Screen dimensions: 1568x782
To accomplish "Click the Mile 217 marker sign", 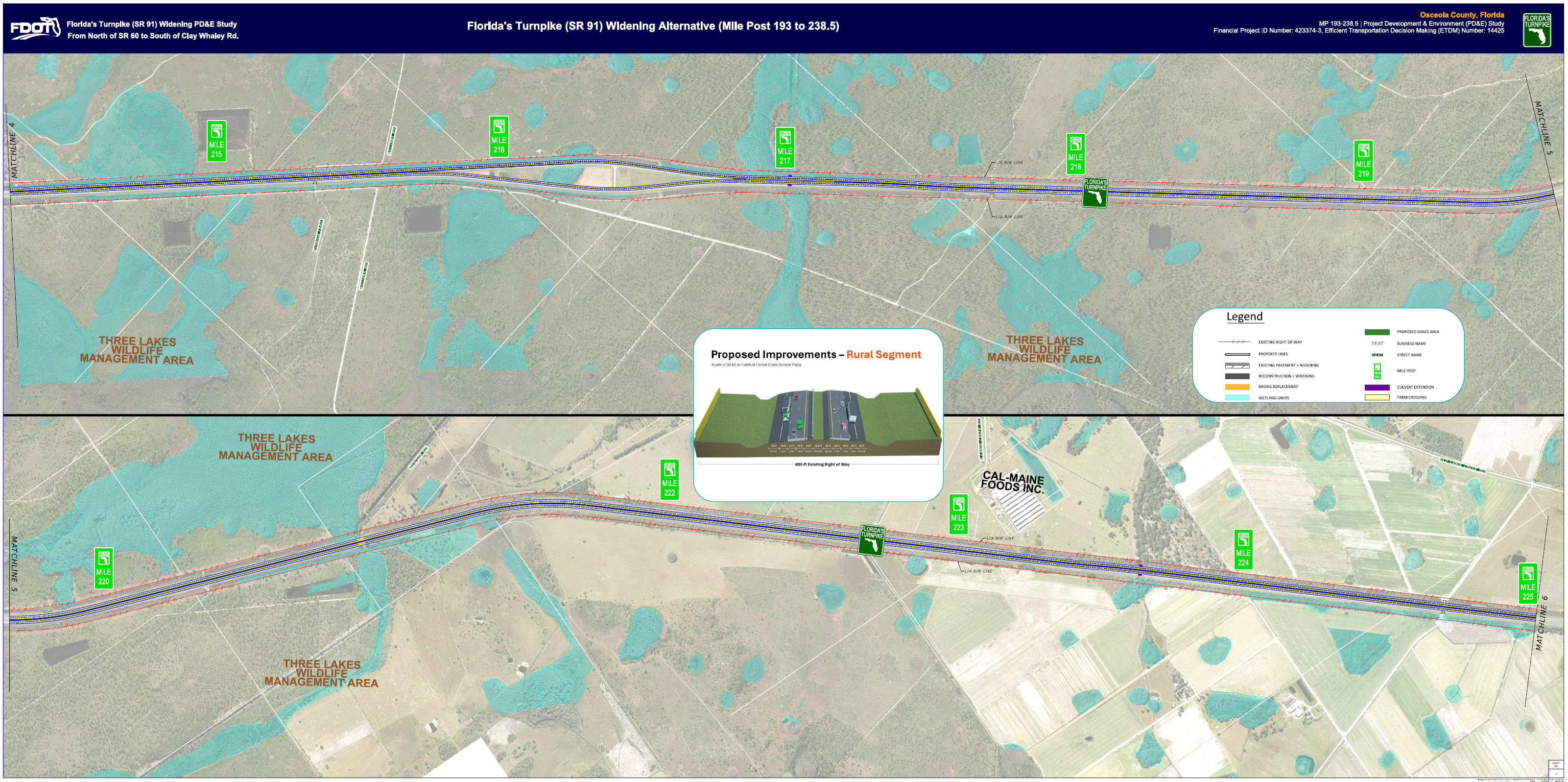I will (x=785, y=147).
